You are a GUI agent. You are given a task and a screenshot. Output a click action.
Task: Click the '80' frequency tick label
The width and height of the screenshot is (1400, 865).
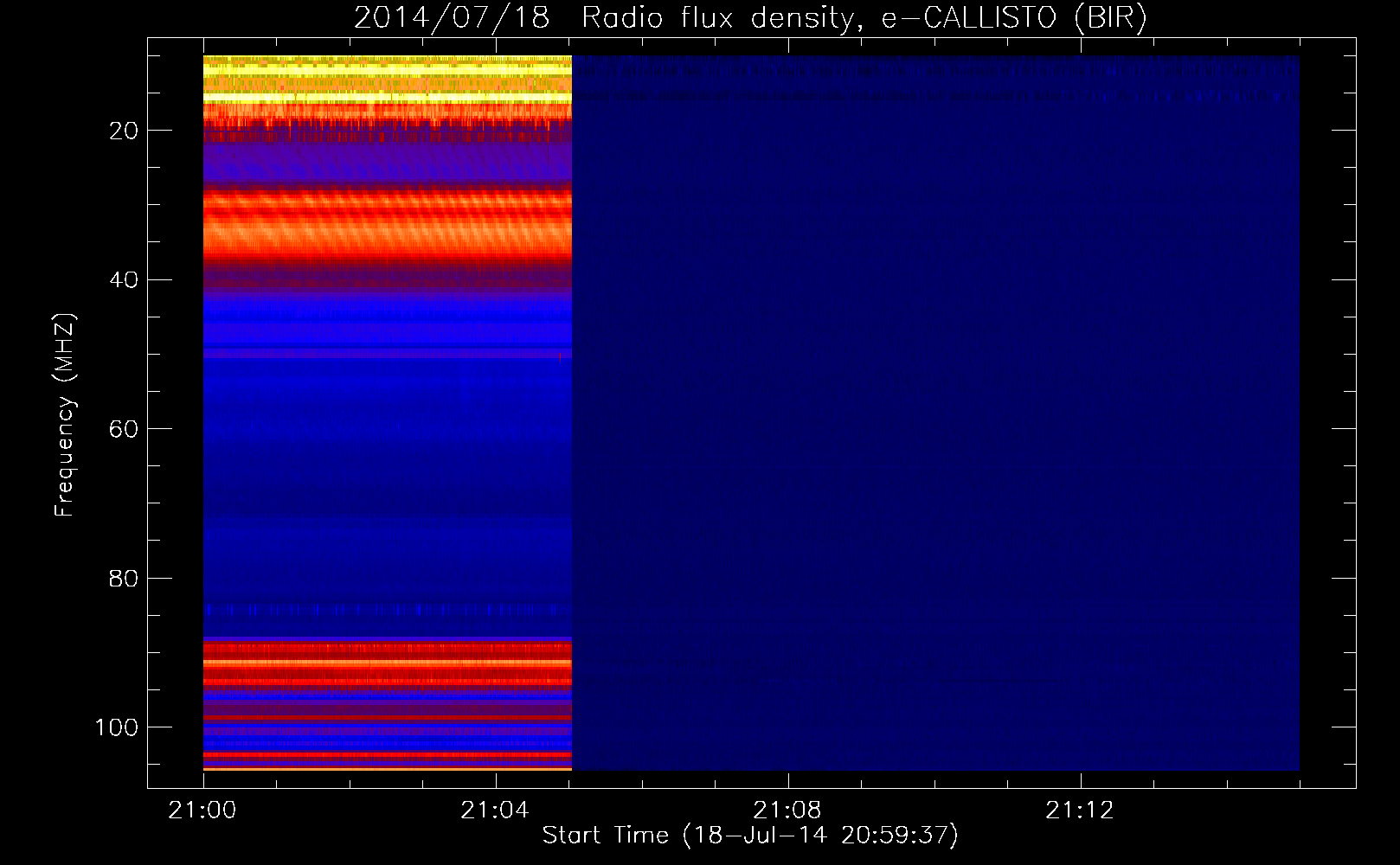point(124,579)
